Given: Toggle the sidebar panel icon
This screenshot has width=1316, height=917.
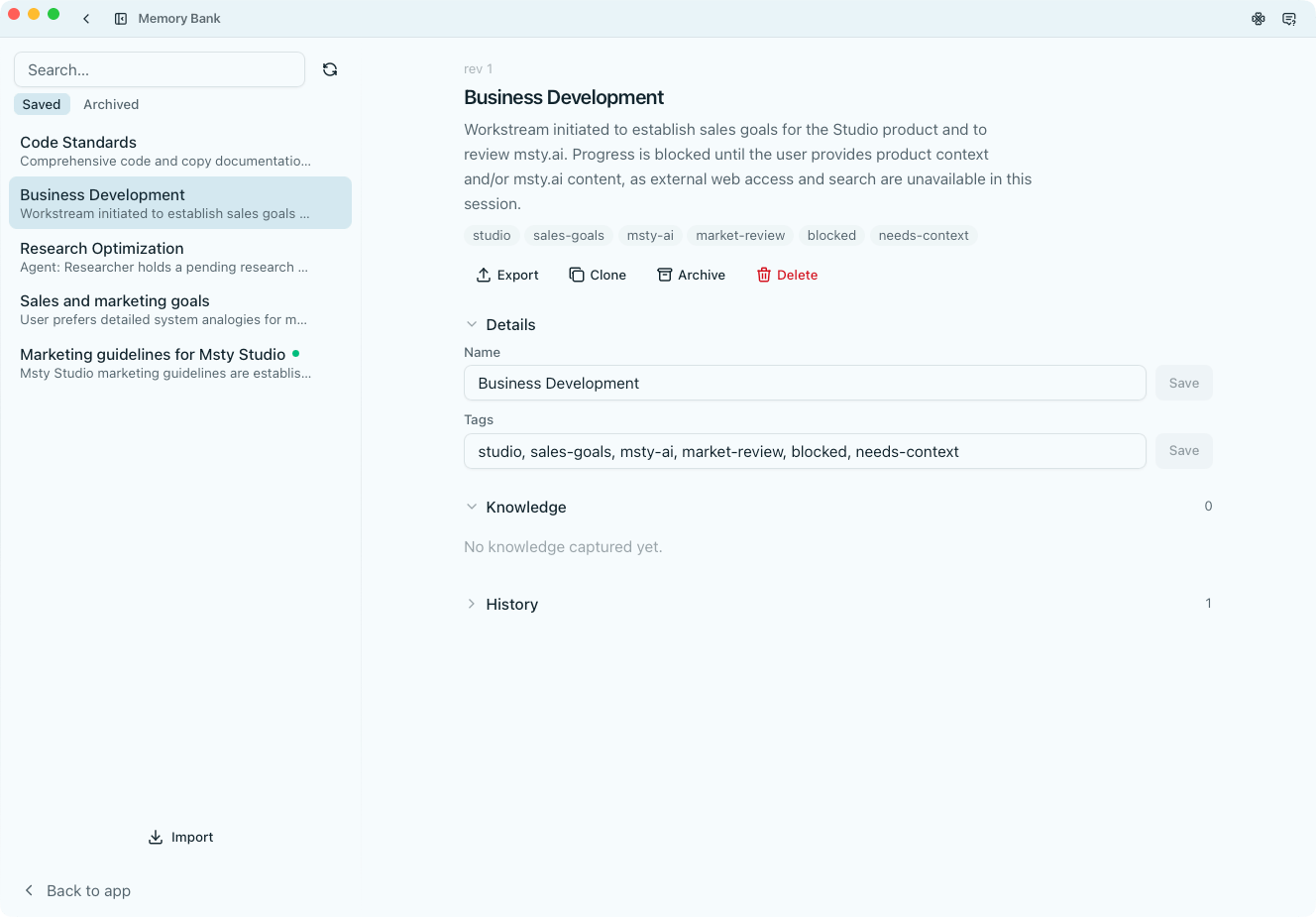Looking at the screenshot, I should pyautogui.click(x=121, y=19).
